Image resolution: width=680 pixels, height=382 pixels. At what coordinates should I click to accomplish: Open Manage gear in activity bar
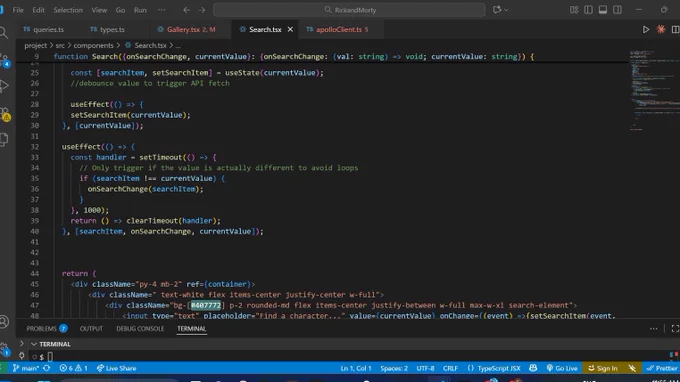tap(4, 348)
